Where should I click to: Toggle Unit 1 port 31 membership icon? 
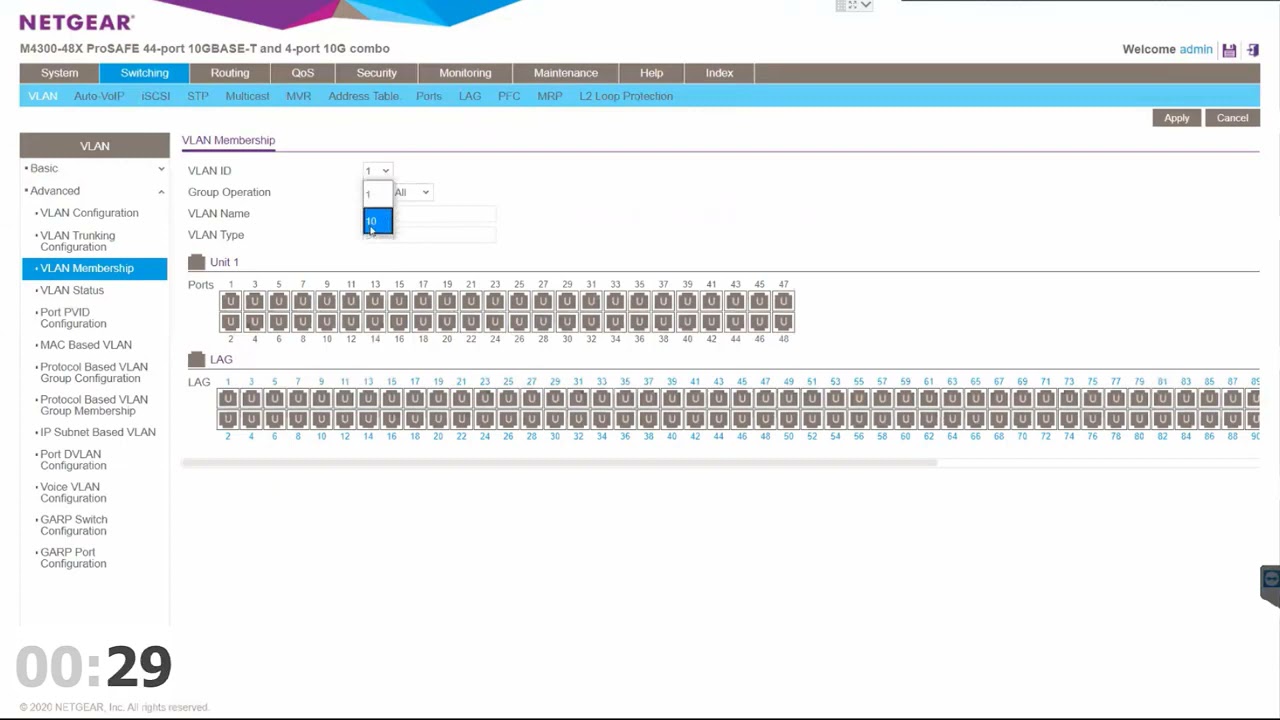click(591, 301)
